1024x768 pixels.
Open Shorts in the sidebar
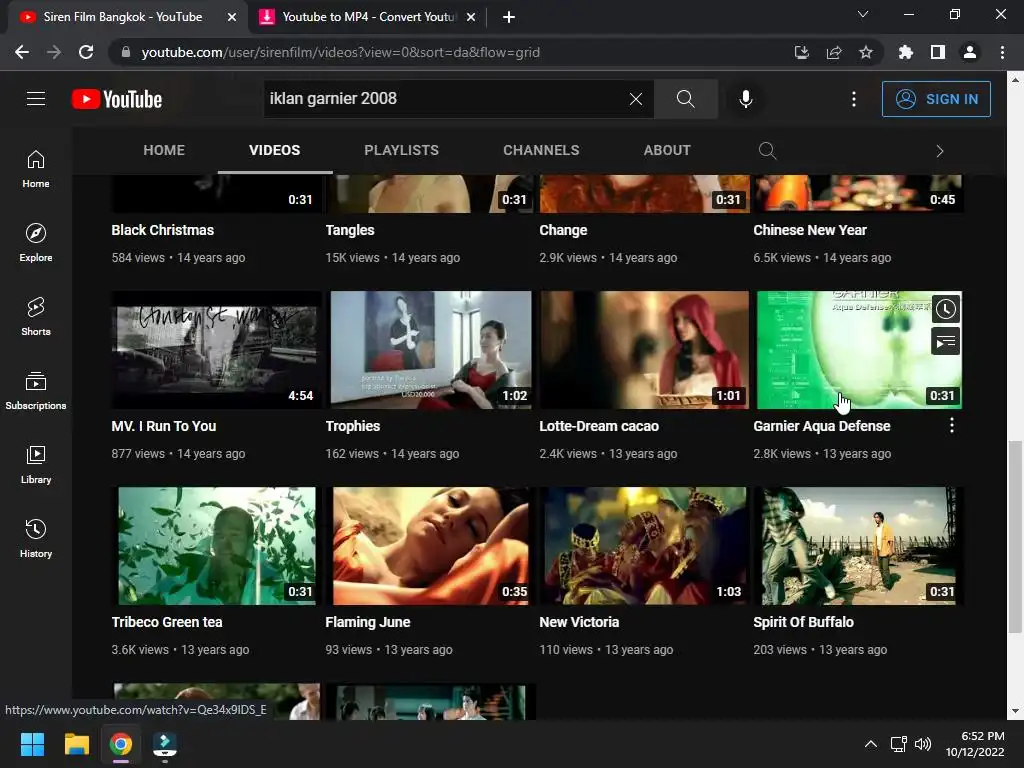pos(36,316)
